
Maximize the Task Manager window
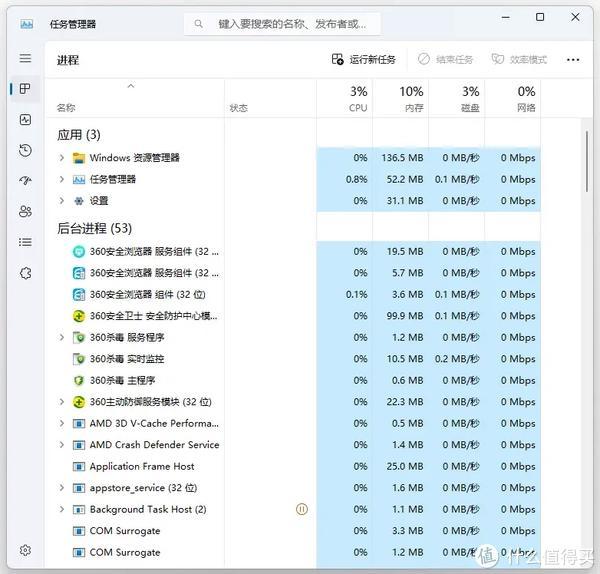pyautogui.click(x=540, y=17)
